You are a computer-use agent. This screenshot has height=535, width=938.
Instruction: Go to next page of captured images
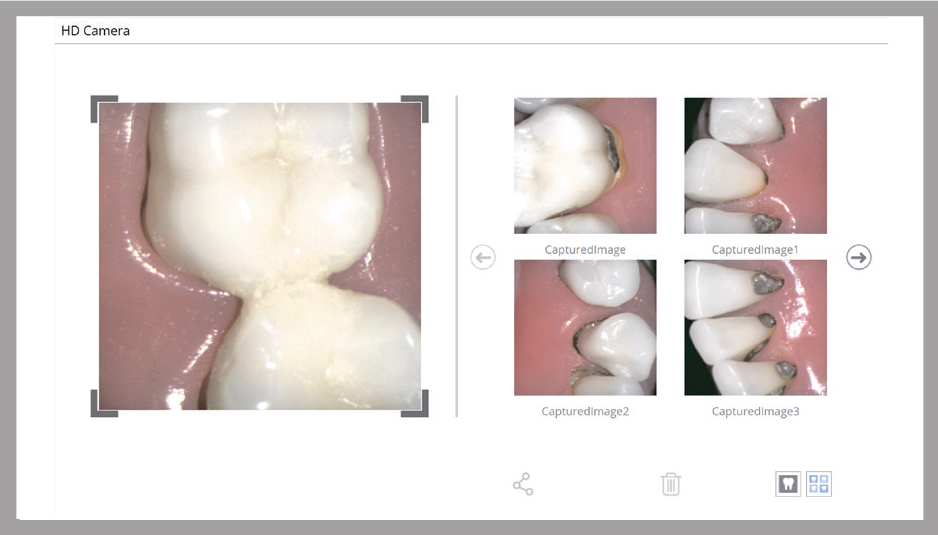click(x=858, y=257)
